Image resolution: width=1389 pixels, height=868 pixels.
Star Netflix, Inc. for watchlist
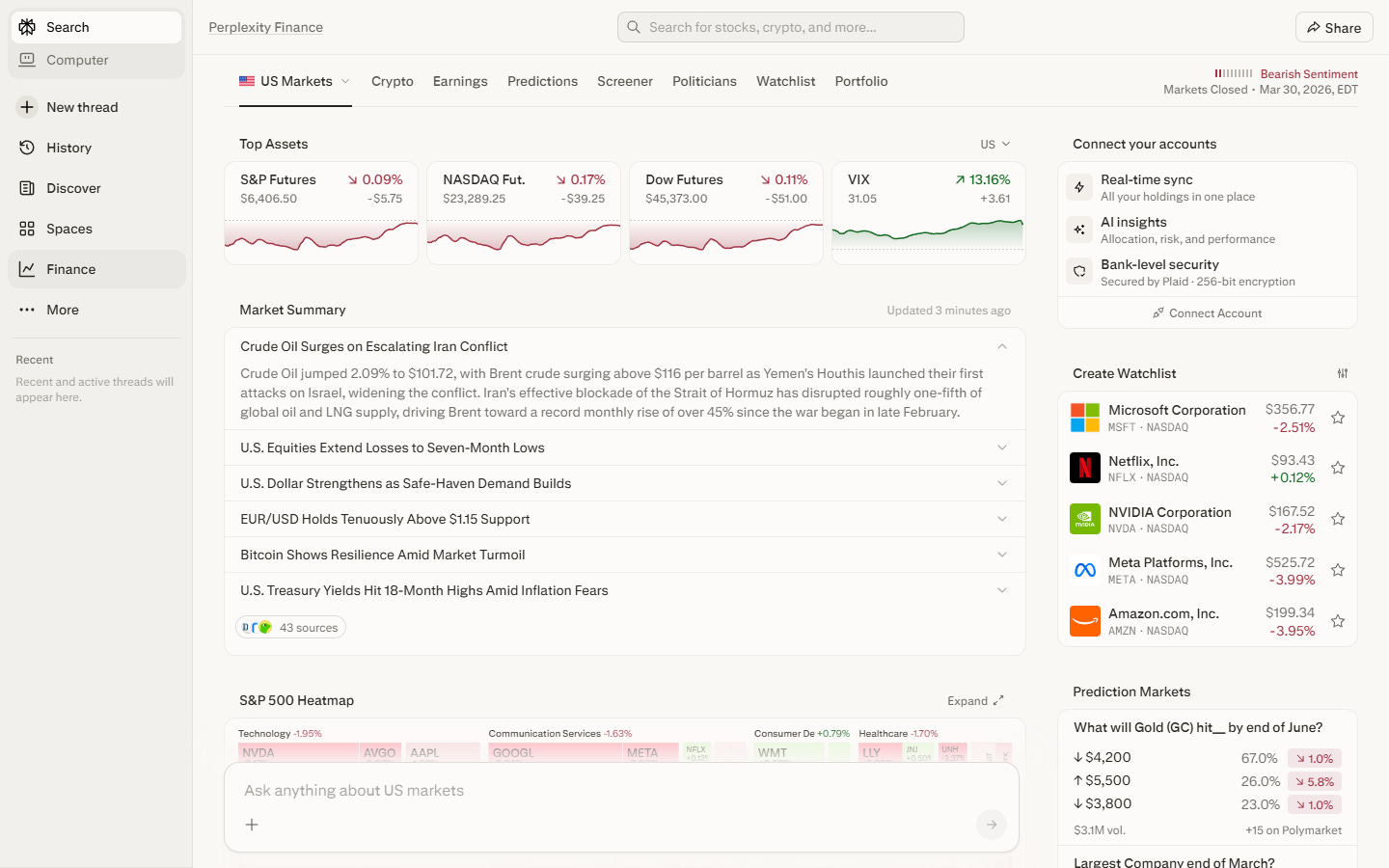pyautogui.click(x=1338, y=468)
